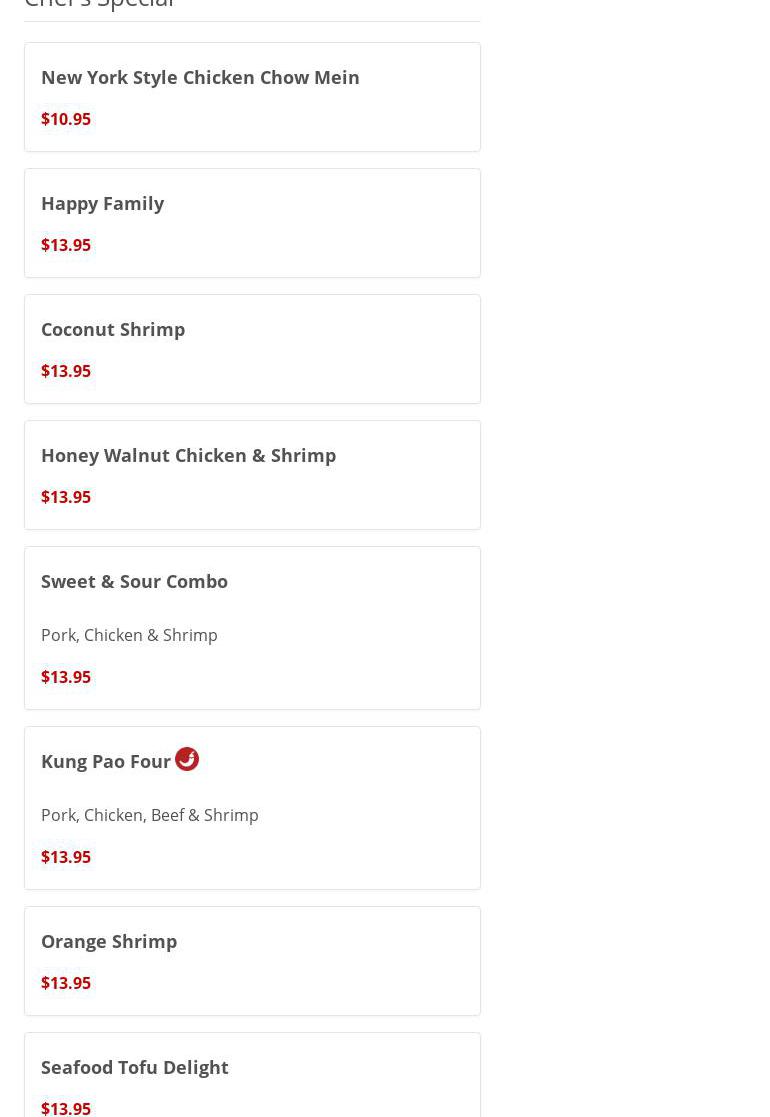The image size is (770, 1117).
Task: Choose Coconut Shrimp from the menu
Action: (113, 329)
